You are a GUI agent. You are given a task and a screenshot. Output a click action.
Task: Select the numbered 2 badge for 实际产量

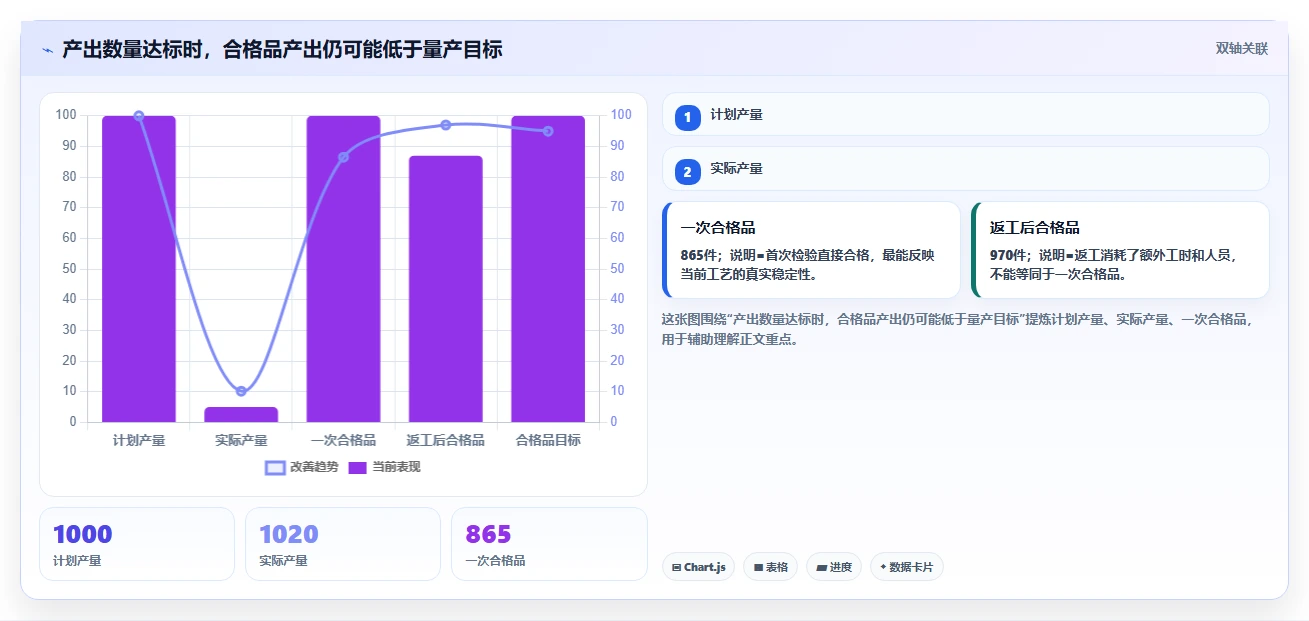tap(688, 172)
